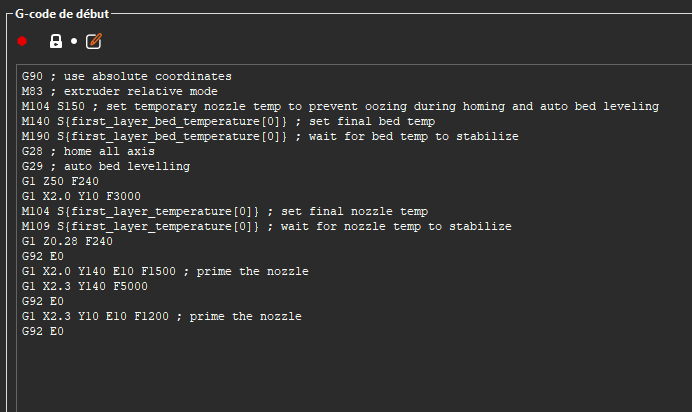
Task: Click the 'G-code de début' section title
Action: (62, 14)
